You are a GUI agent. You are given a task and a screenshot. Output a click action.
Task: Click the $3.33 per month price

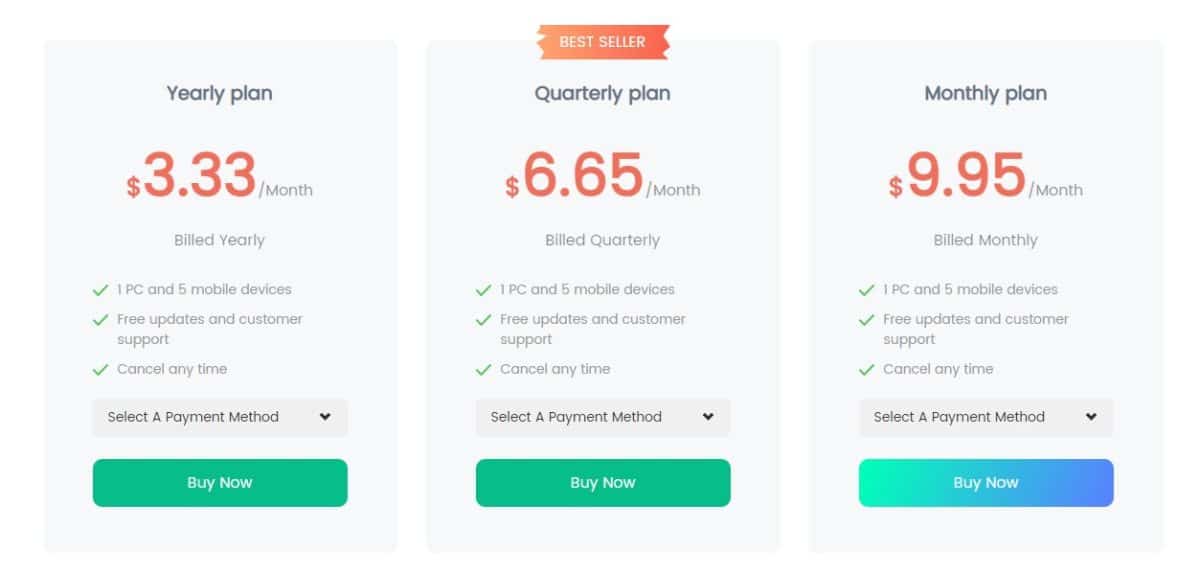[199, 176]
